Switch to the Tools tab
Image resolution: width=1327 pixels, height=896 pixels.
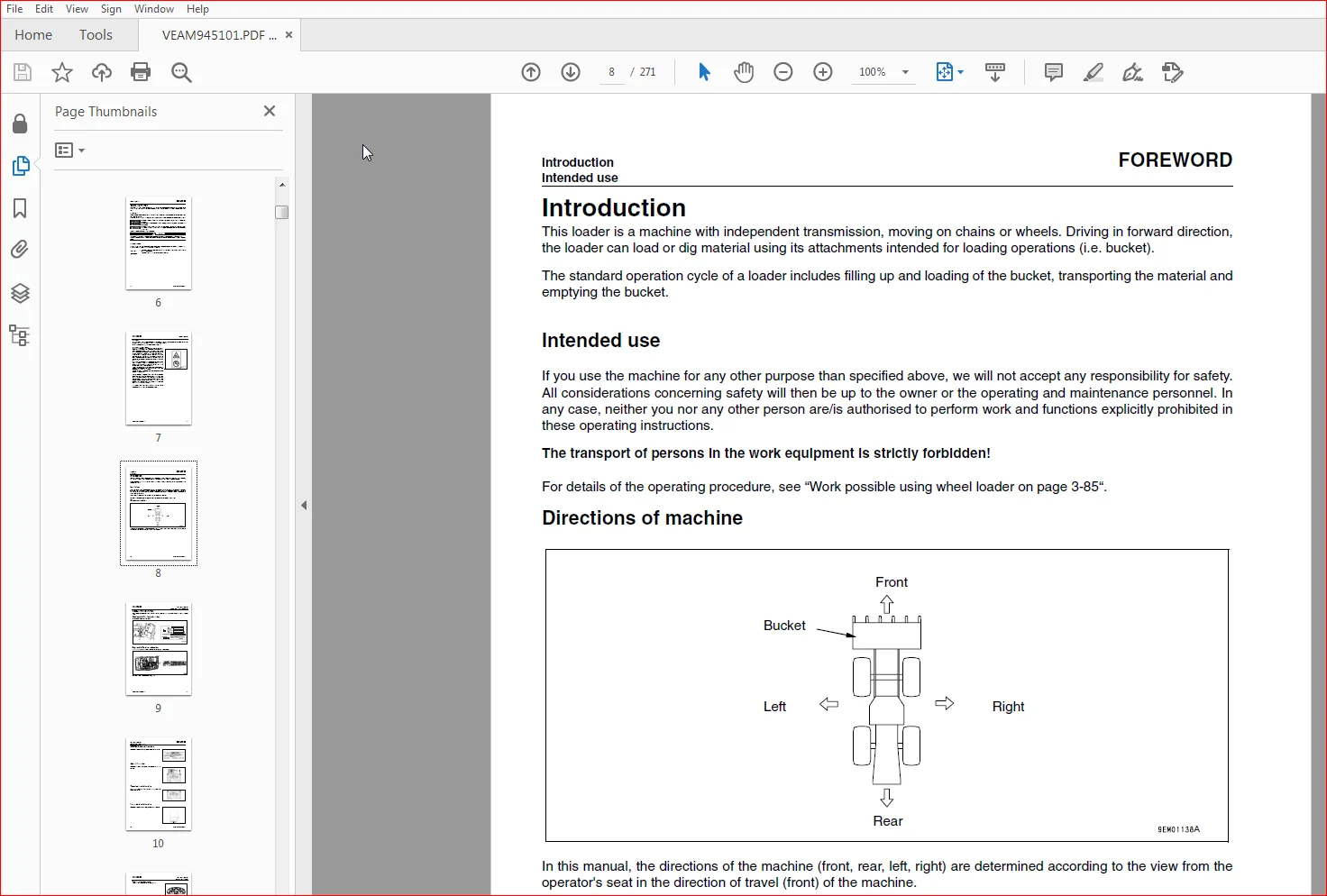pos(96,35)
